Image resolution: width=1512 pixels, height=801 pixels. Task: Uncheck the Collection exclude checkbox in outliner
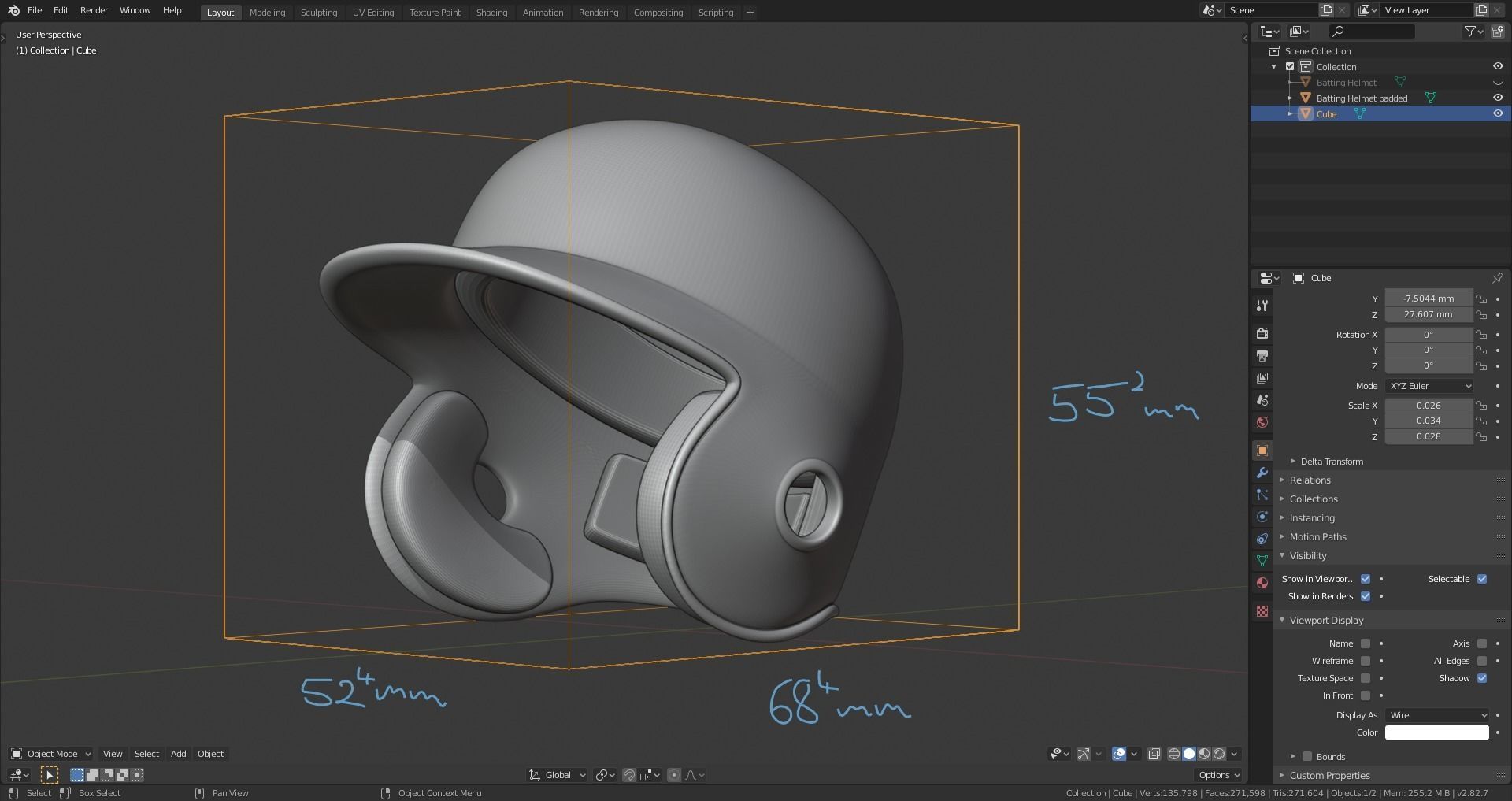click(x=1290, y=66)
